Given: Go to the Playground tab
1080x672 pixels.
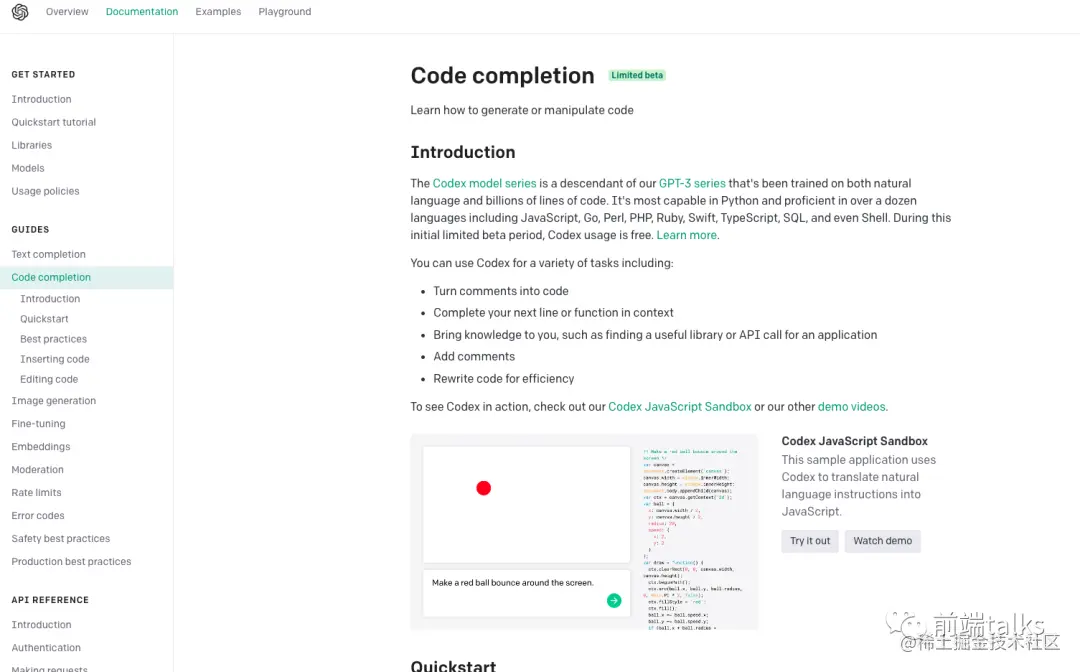Looking at the screenshot, I should point(284,12).
